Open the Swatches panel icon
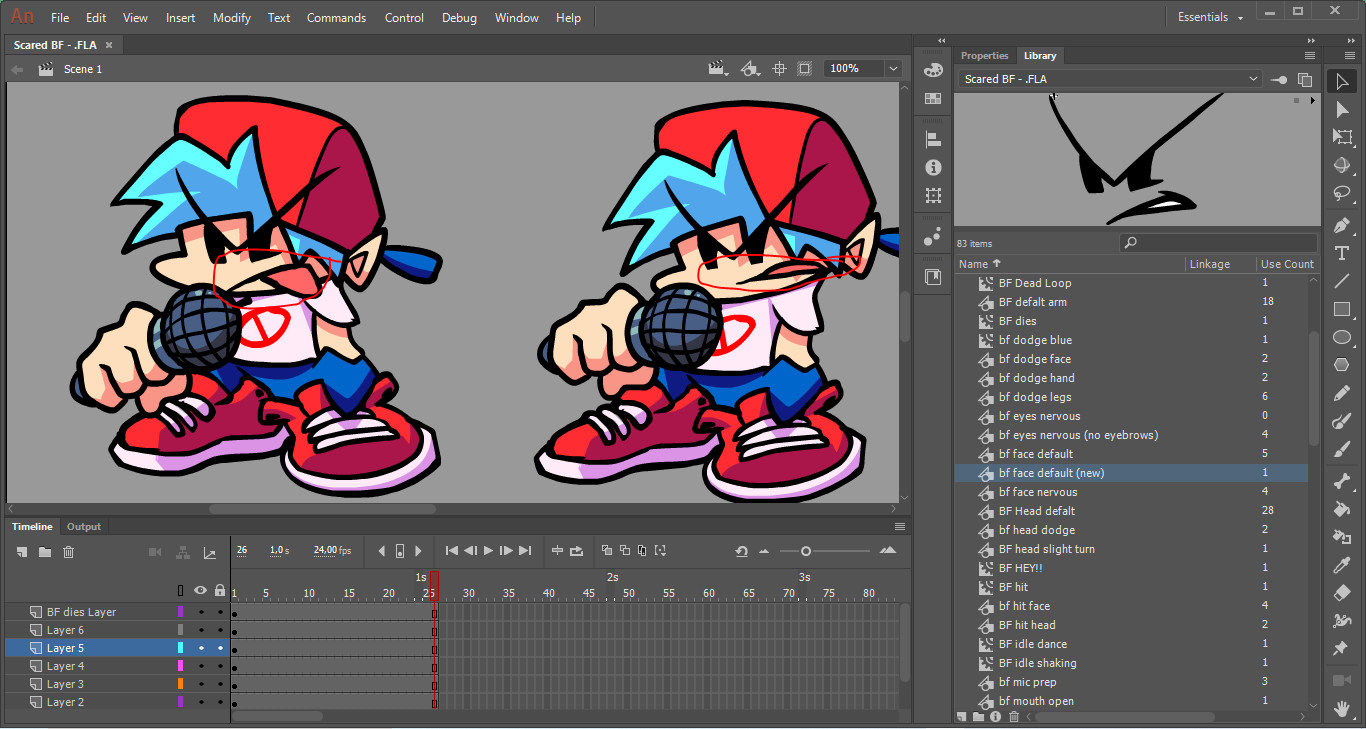The width and height of the screenshot is (1366, 729). tap(933, 98)
